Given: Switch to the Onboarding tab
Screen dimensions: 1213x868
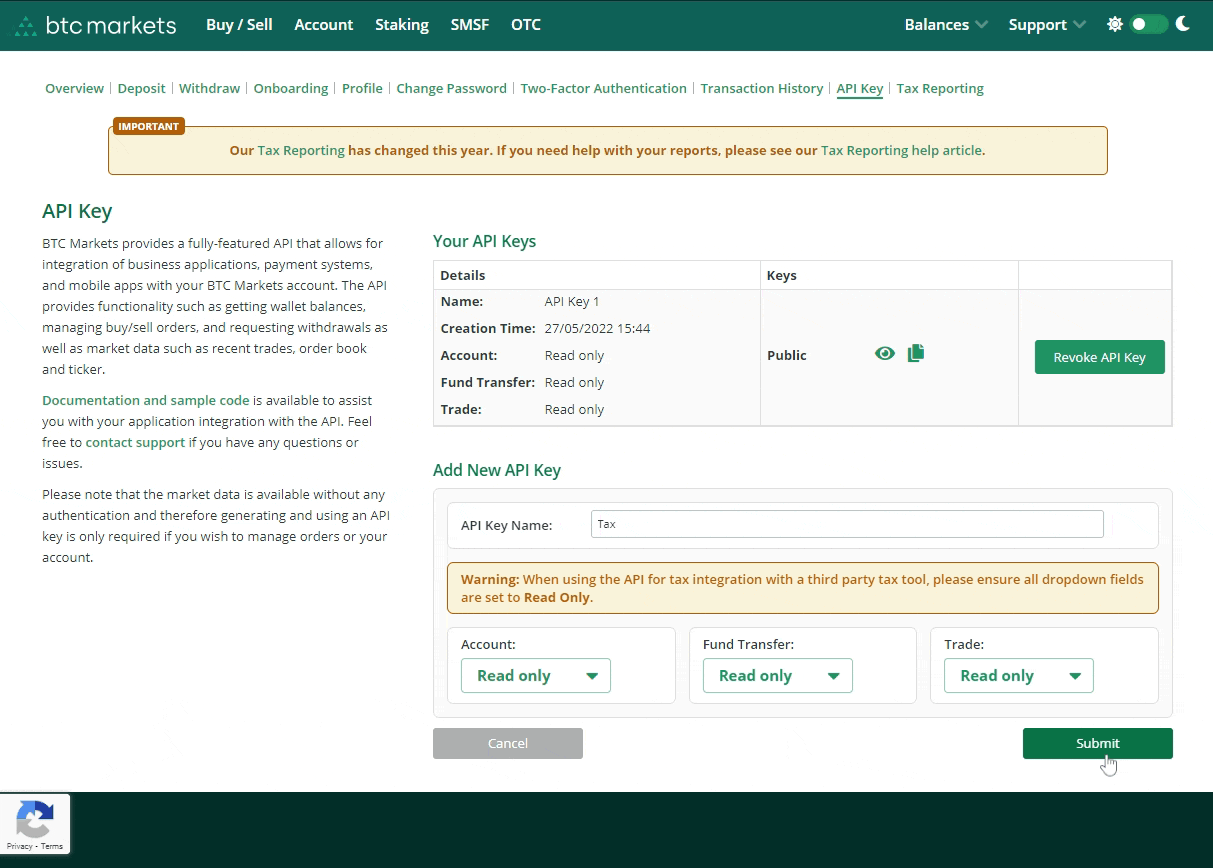Looking at the screenshot, I should pyautogui.click(x=291, y=88).
